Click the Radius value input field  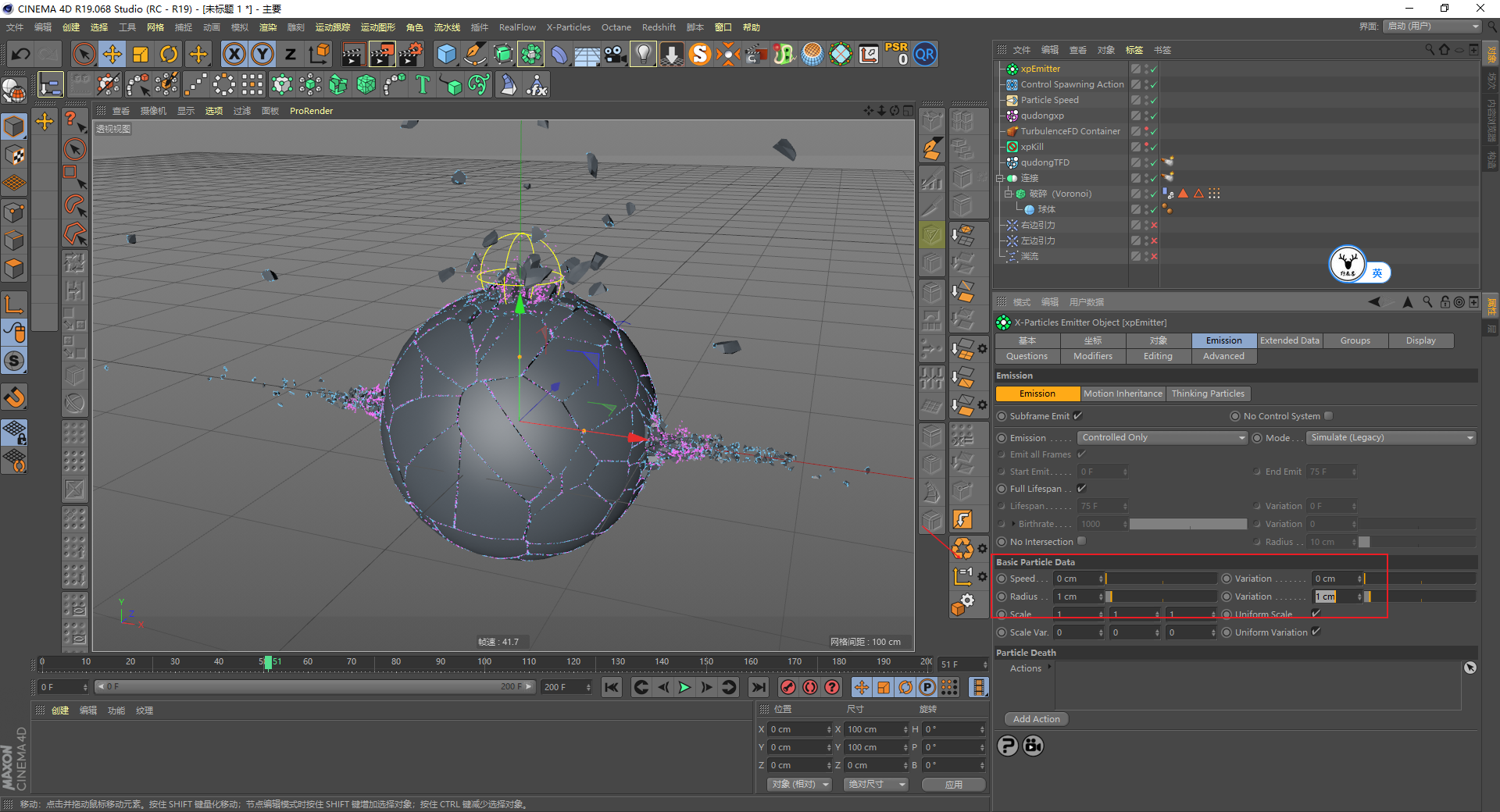point(1078,597)
